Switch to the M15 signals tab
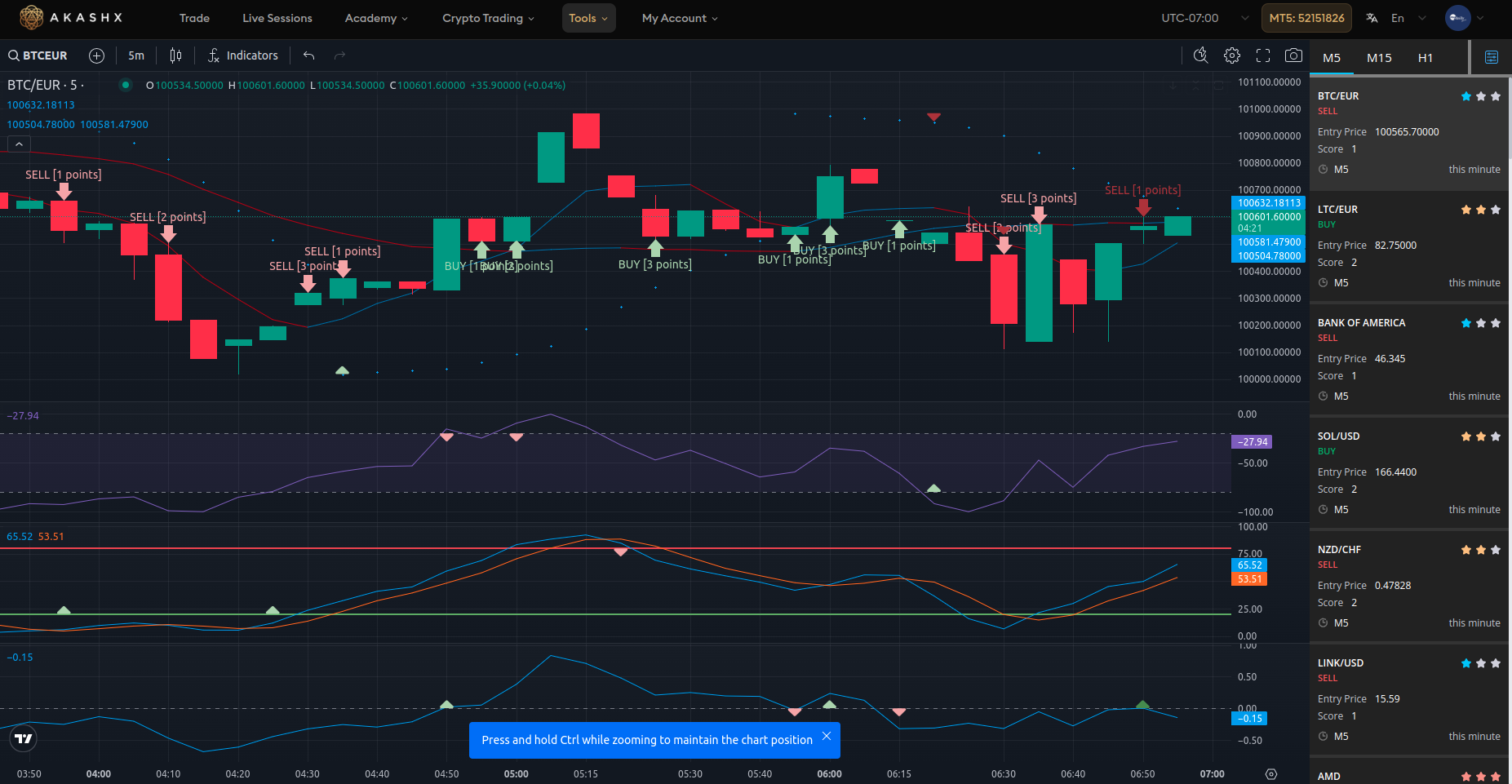The height and width of the screenshot is (784, 1512). (x=1379, y=58)
